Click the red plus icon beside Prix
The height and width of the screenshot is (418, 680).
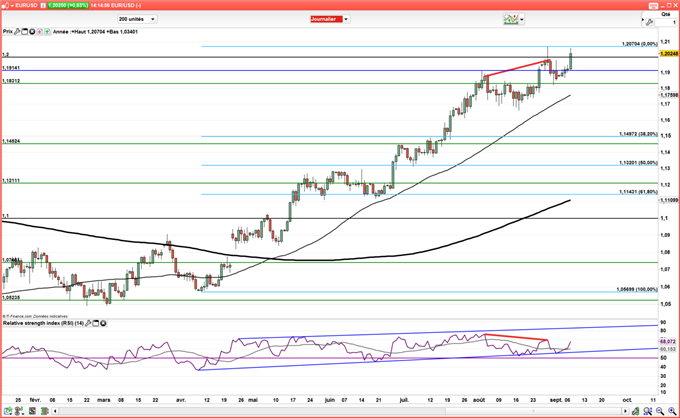[x=39, y=32]
